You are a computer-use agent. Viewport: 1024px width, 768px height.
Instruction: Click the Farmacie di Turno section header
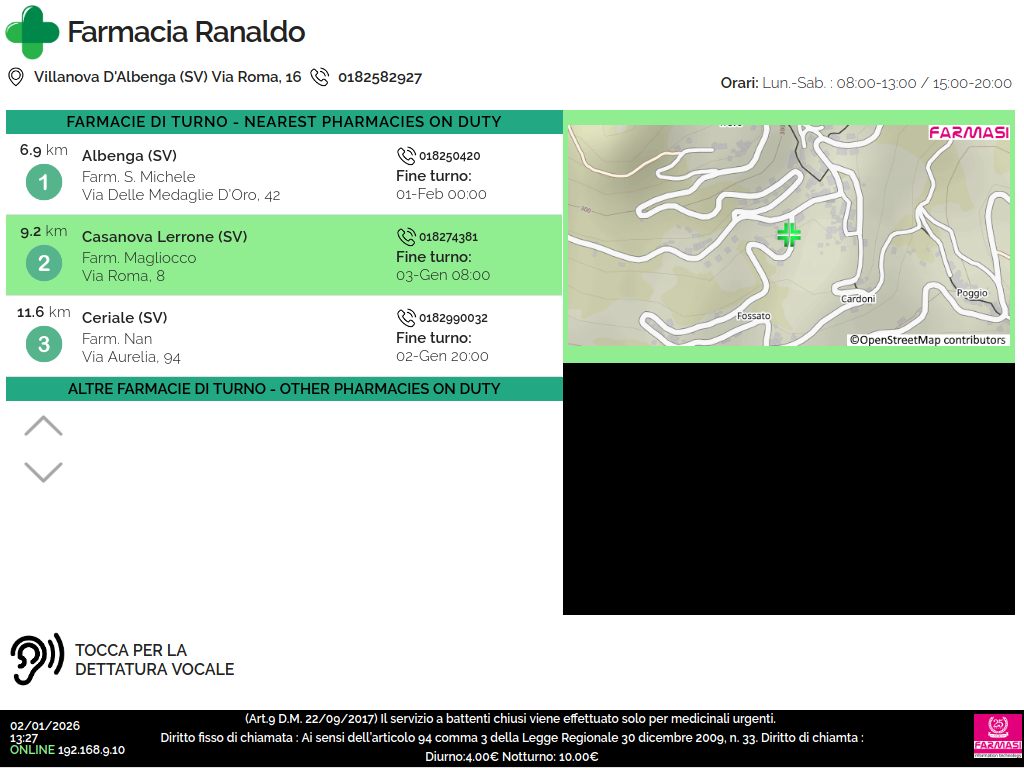(x=284, y=122)
